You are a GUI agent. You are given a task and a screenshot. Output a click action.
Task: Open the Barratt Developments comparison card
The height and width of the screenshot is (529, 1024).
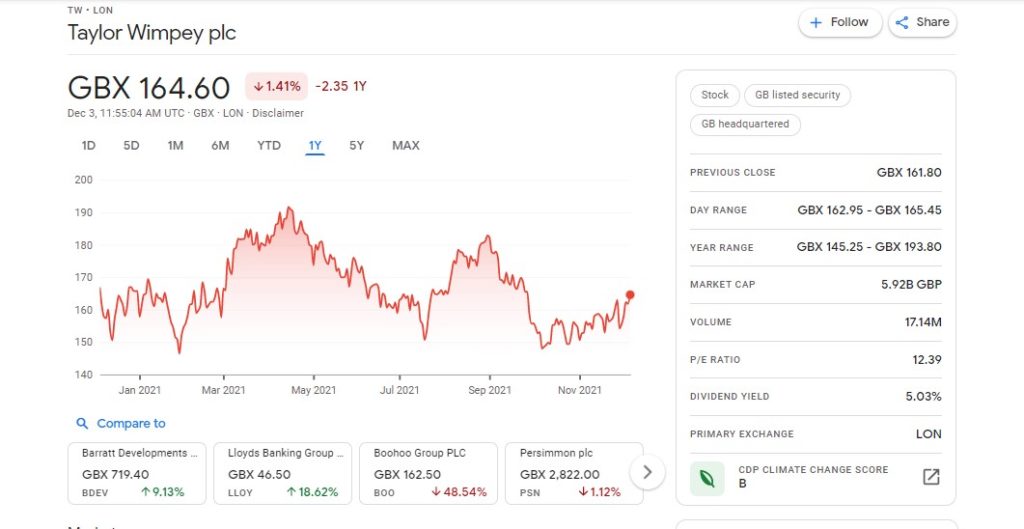coord(136,473)
